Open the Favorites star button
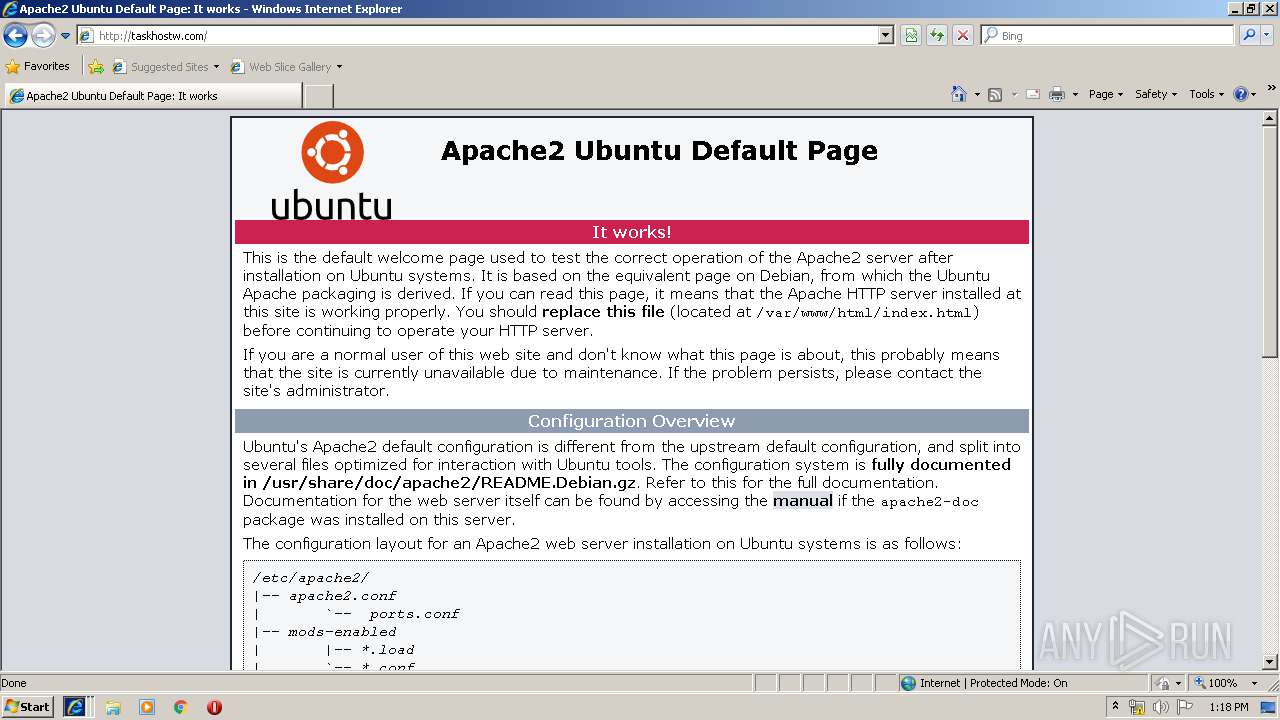This screenshot has height=720, width=1280. [x=38, y=67]
